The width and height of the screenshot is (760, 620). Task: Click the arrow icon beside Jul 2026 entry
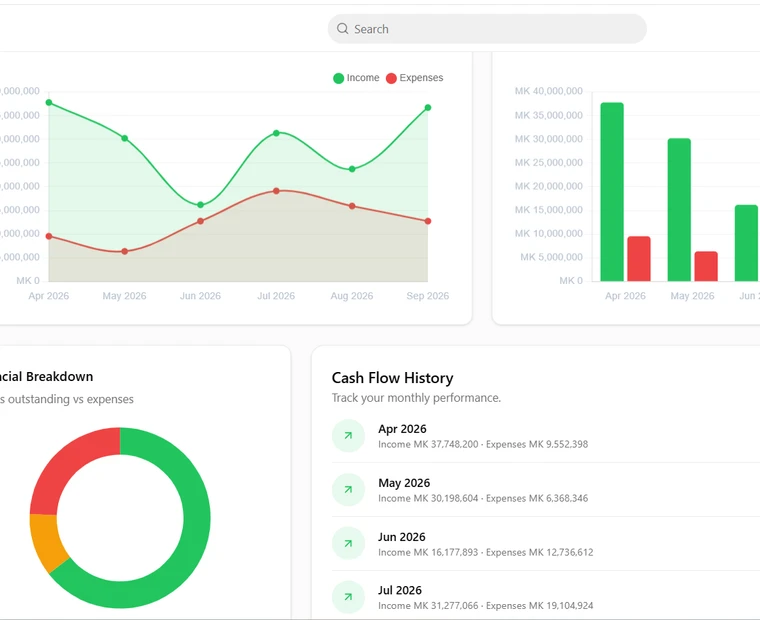coord(348,597)
